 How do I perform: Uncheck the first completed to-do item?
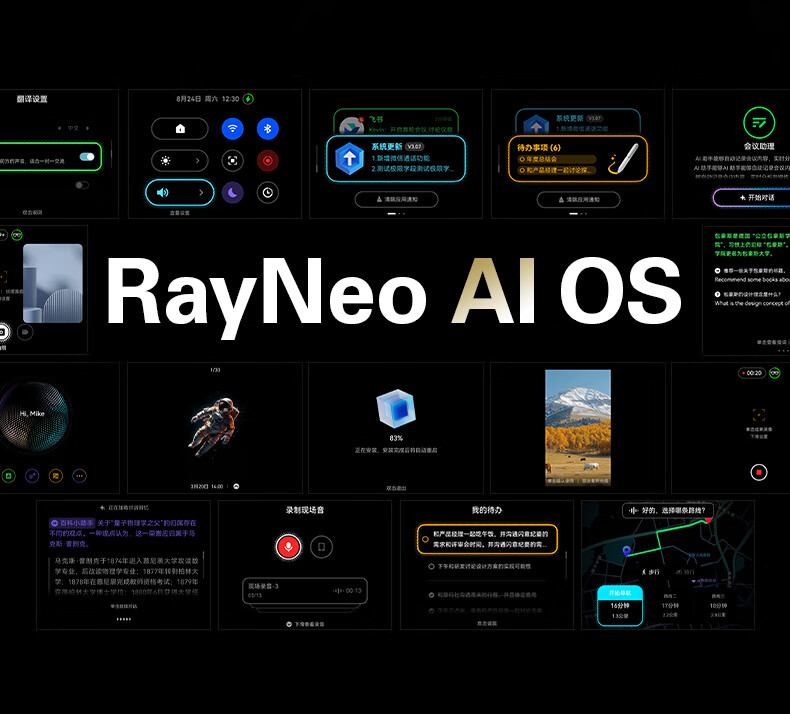pos(431,595)
